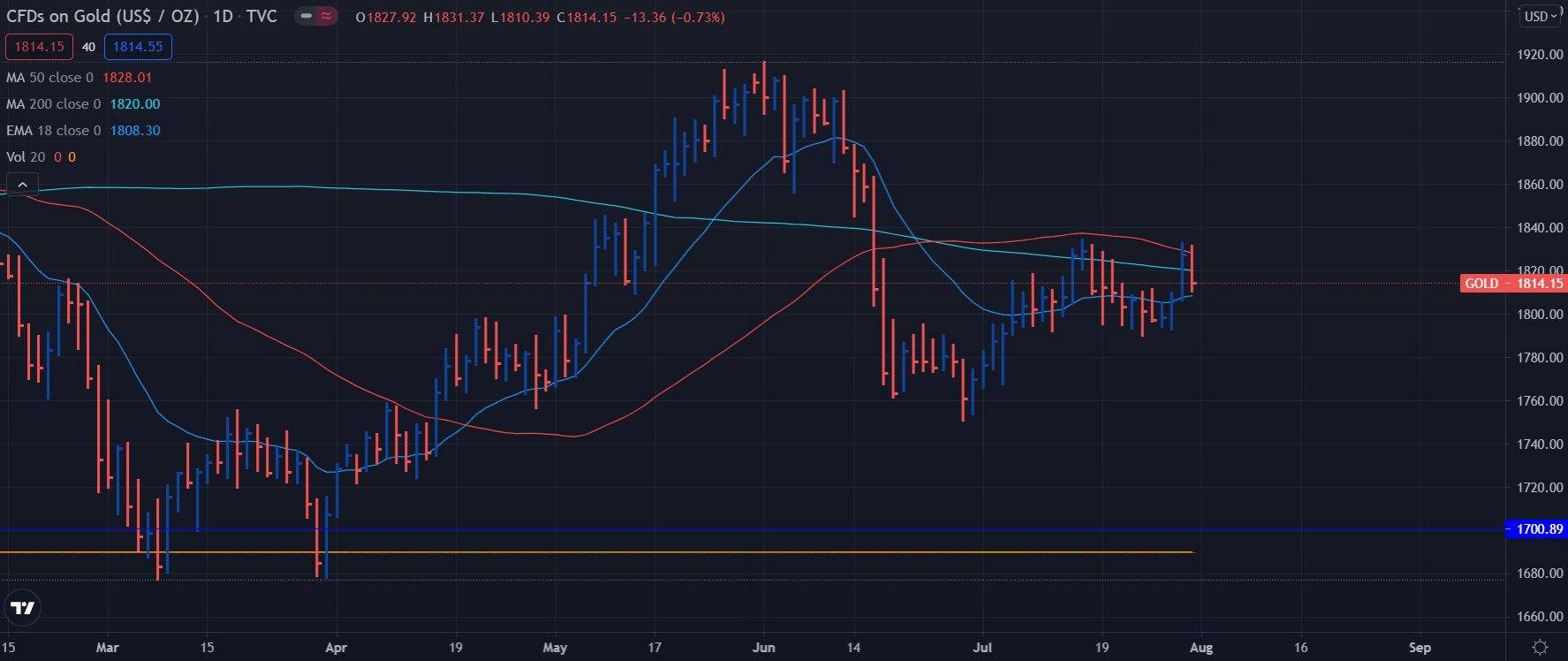This screenshot has width=1568, height=661.
Task: Click the 1660.00 price scale label
Action: click(1540, 617)
